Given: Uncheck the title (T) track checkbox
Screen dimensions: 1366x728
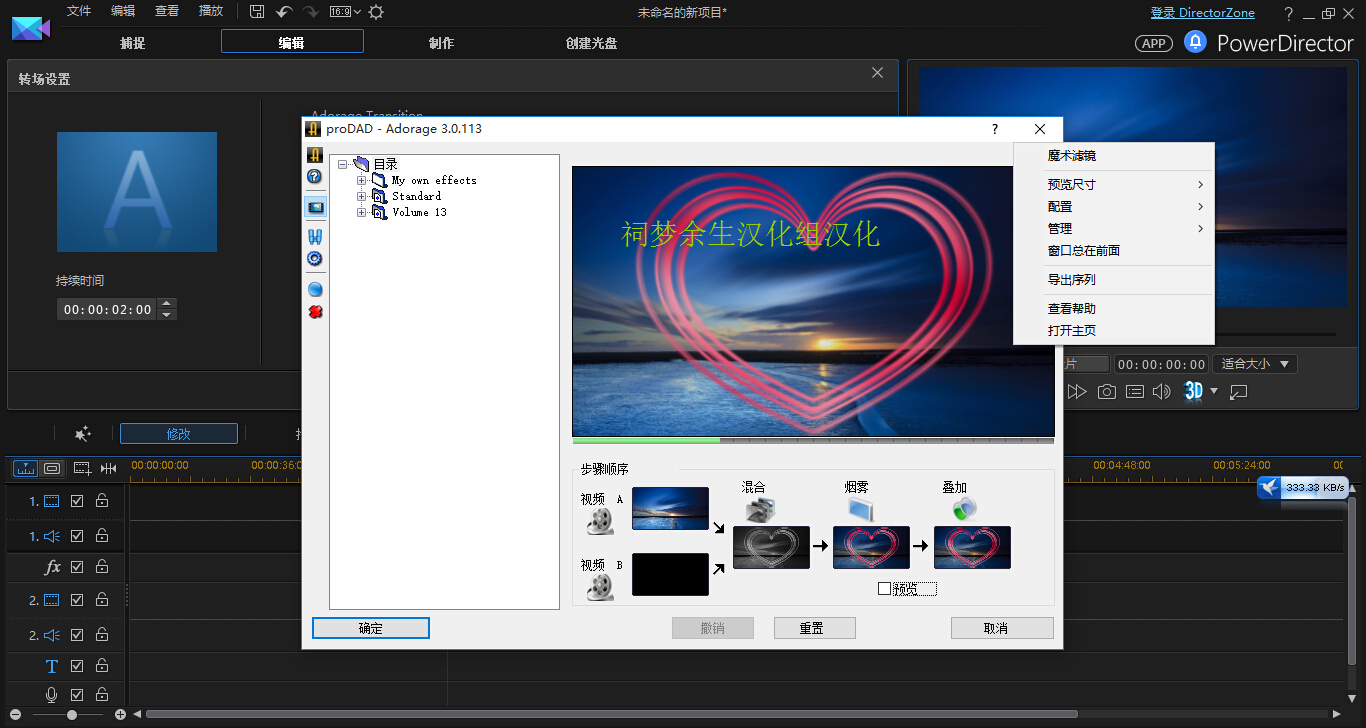Looking at the screenshot, I should pyautogui.click(x=77, y=666).
